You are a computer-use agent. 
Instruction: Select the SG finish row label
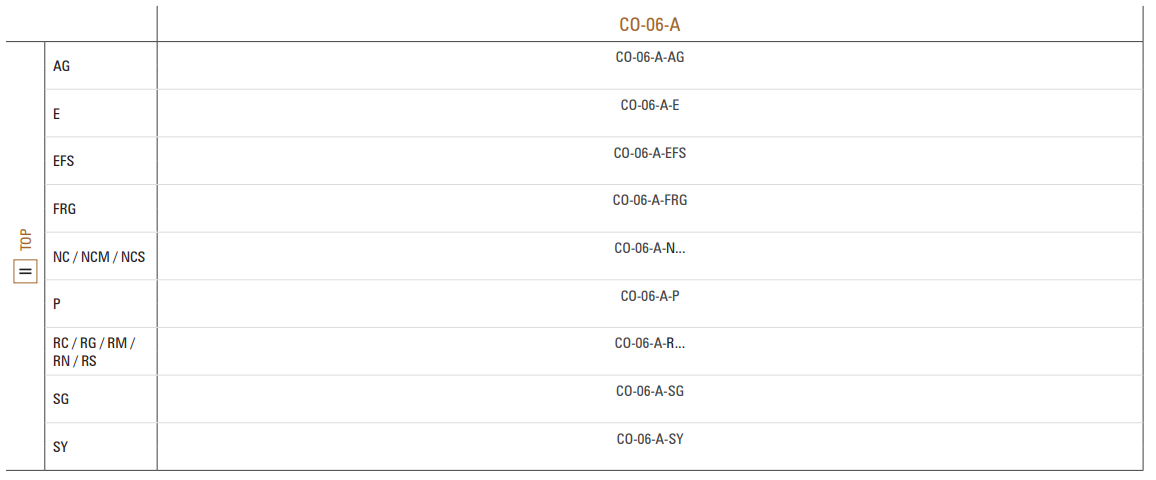61,400
